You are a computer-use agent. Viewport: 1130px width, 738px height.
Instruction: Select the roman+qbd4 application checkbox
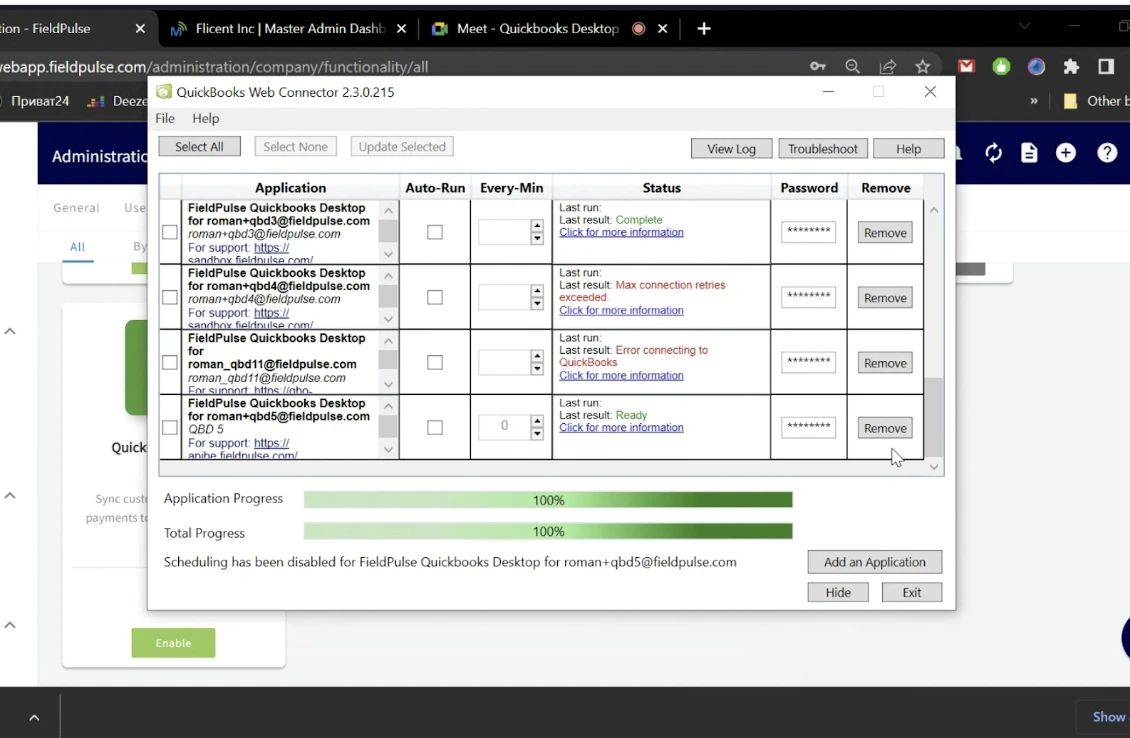(x=169, y=297)
